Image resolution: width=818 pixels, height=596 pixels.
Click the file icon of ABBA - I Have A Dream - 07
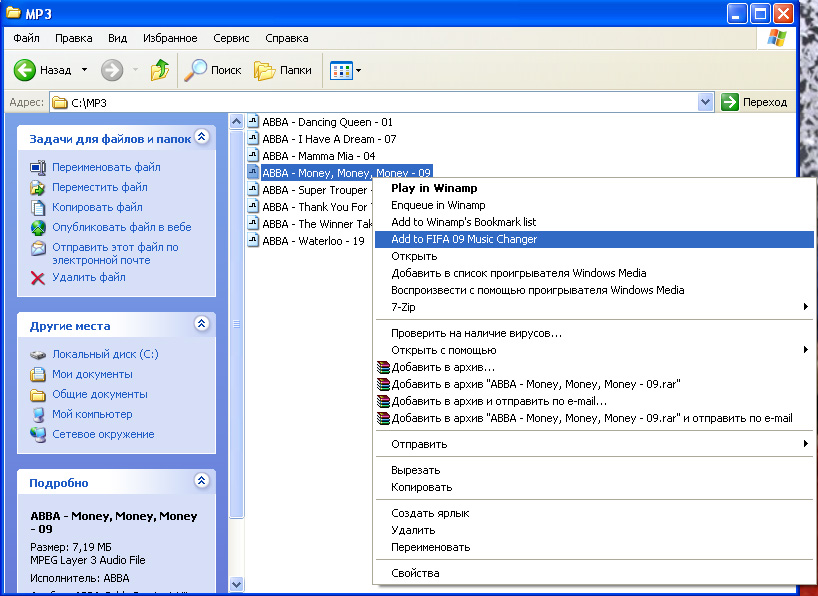253,138
